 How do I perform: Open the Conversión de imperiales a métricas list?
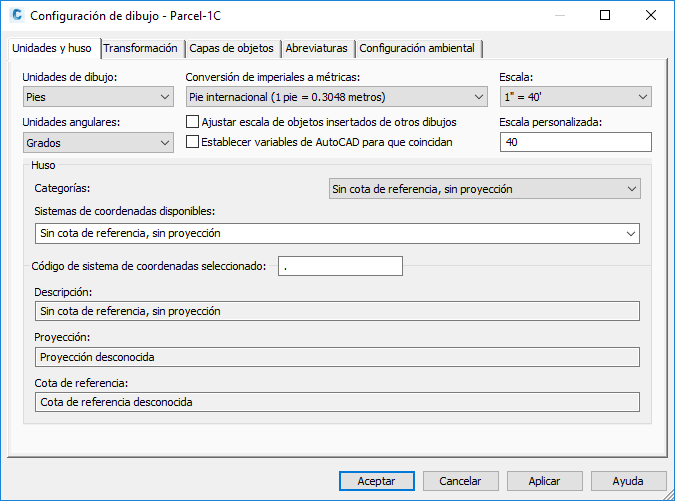[x=337, y=97]
